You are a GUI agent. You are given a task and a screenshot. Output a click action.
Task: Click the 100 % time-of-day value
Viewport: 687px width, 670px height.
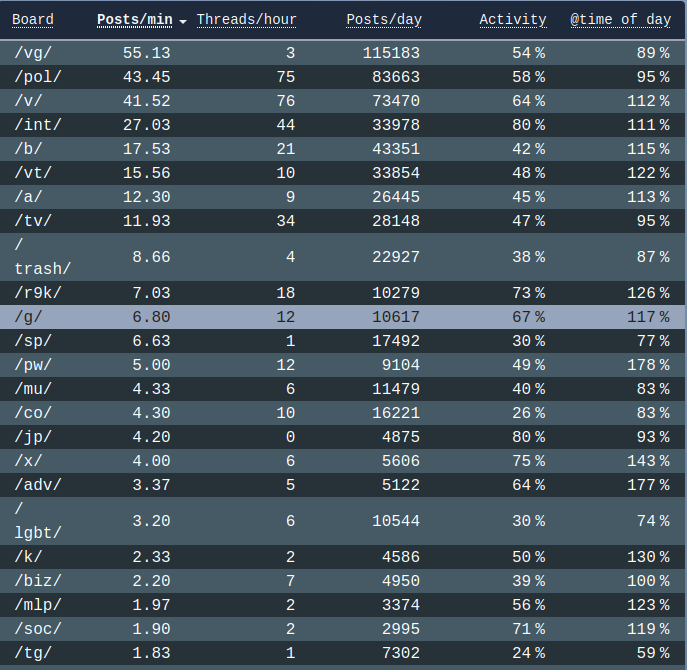(648, 581)
